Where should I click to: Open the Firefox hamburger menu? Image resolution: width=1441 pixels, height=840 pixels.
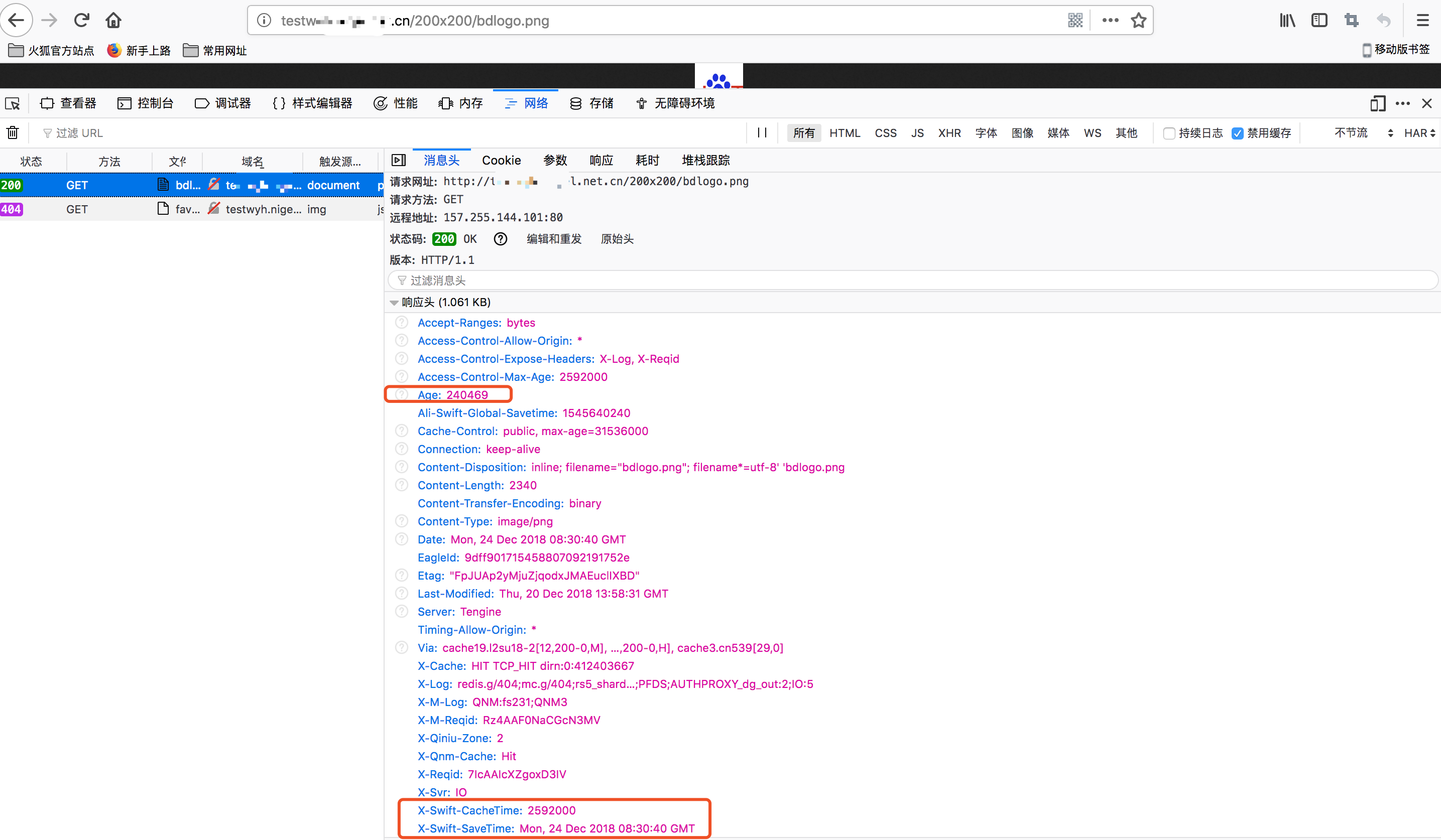tap(1423, 21)
